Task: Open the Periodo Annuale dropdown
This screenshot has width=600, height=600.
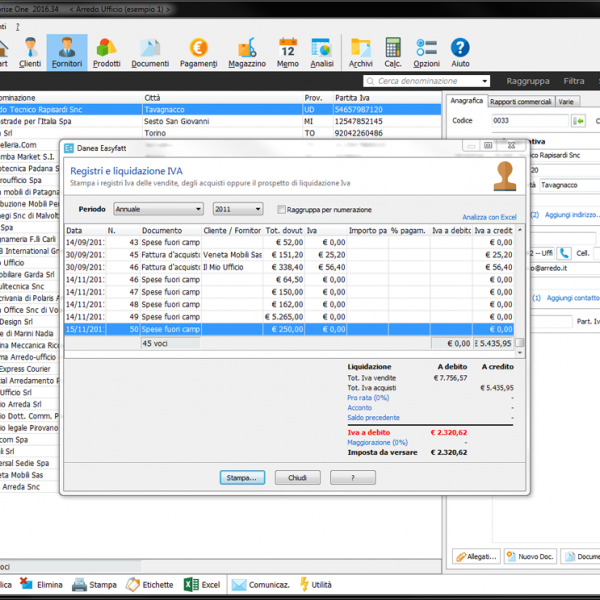Action: (x=158, y=209)
